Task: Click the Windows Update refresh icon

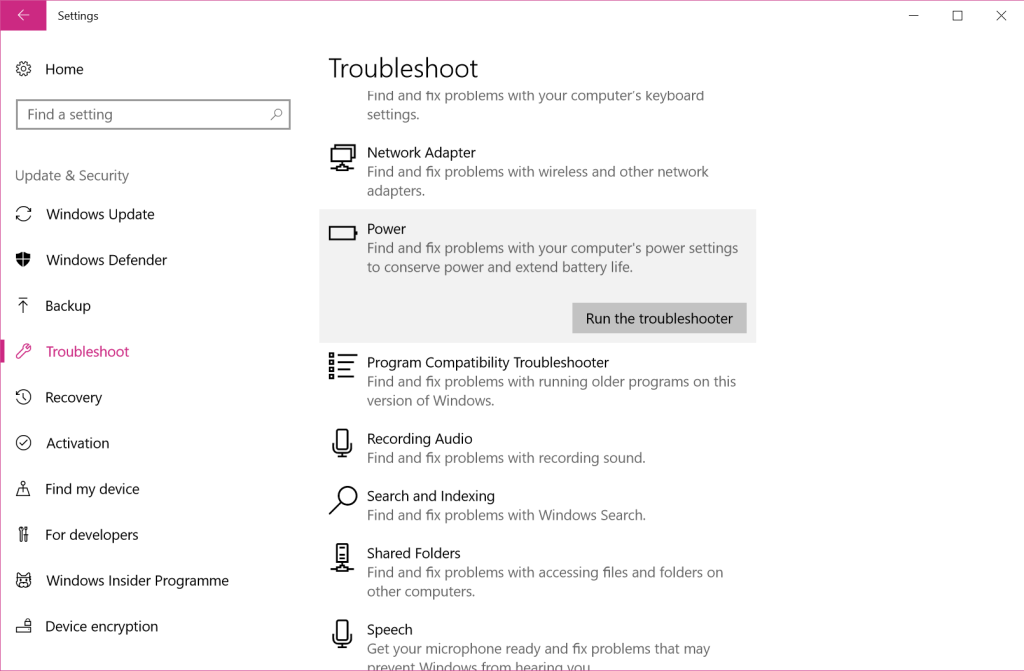Action: 24,214
